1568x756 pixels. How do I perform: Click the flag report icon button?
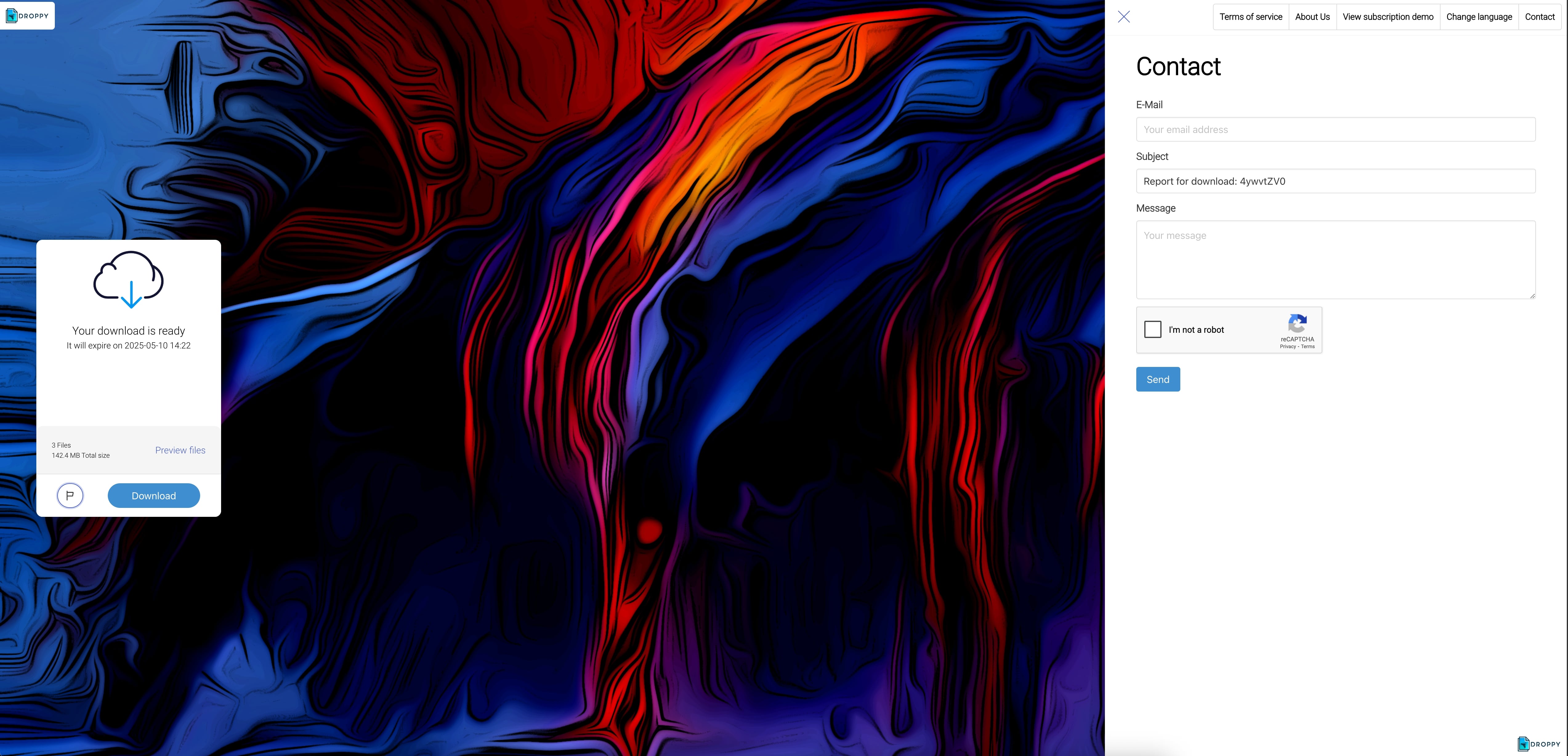coord(70,496)
